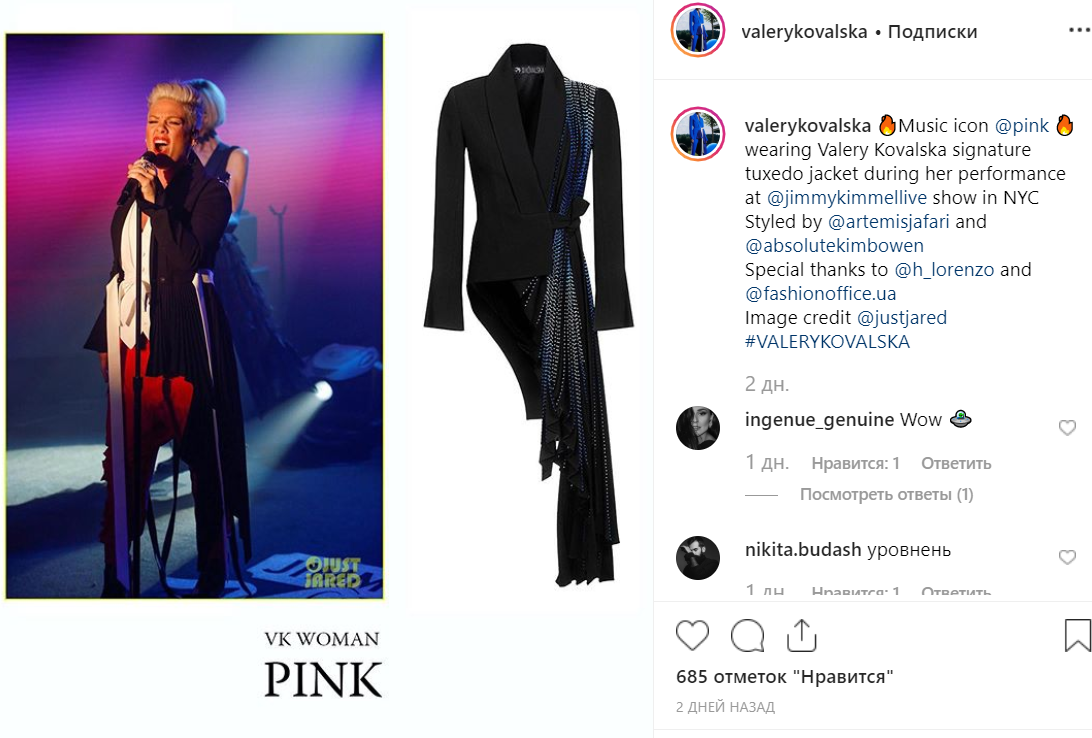Open @jimmykimmellive mention link

pos(847,198)
